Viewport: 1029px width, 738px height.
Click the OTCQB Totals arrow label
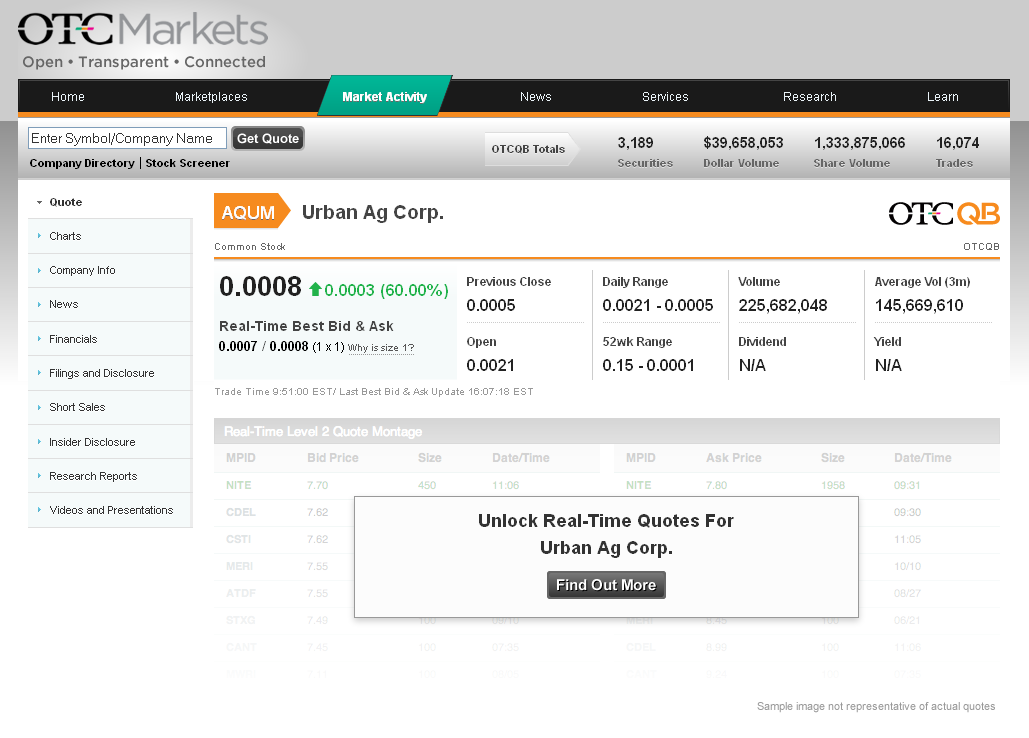(x=532, y=149)
